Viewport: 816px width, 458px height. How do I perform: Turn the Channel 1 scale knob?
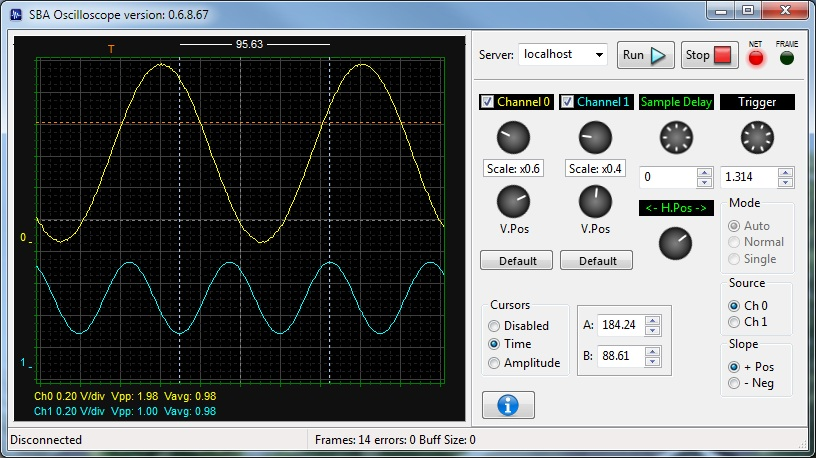[595, 137]
